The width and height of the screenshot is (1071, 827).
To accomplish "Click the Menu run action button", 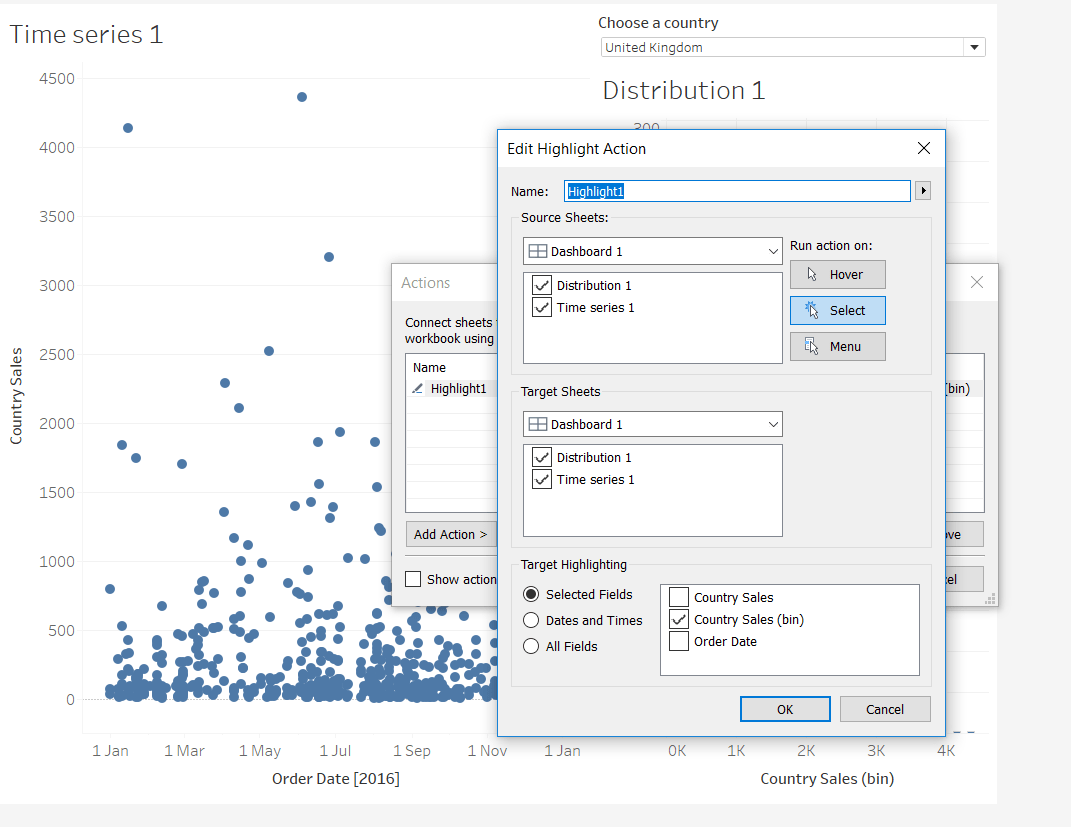I will click(x=837, y=346).
